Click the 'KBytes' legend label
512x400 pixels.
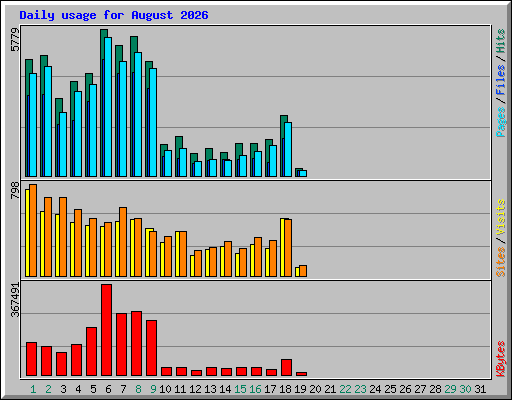(501, 359)
